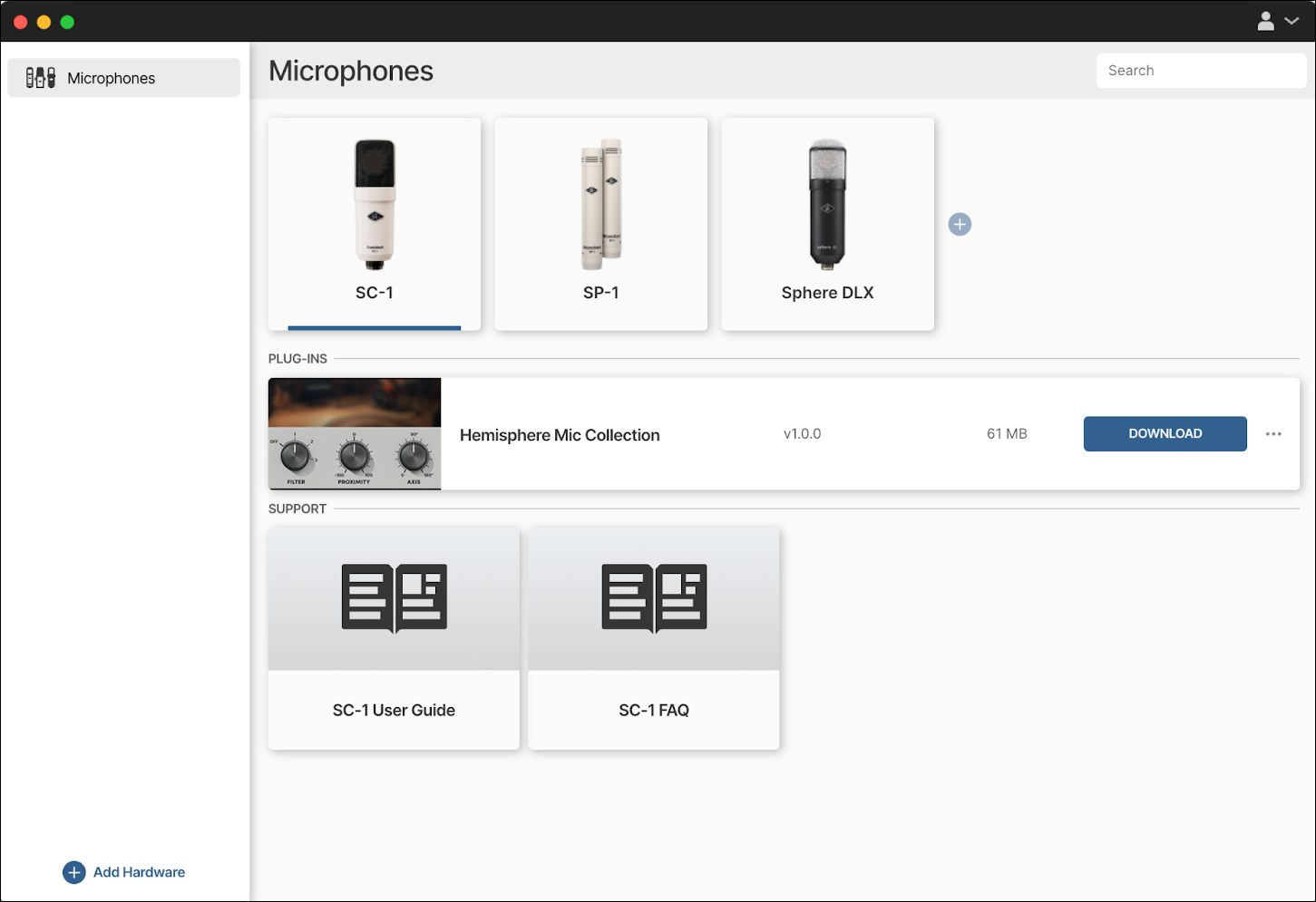This screenshot has width=1316, height=902.
Task: Click the v1.0.0 version text
Action: pyautogui.click(x=802, y=434)
